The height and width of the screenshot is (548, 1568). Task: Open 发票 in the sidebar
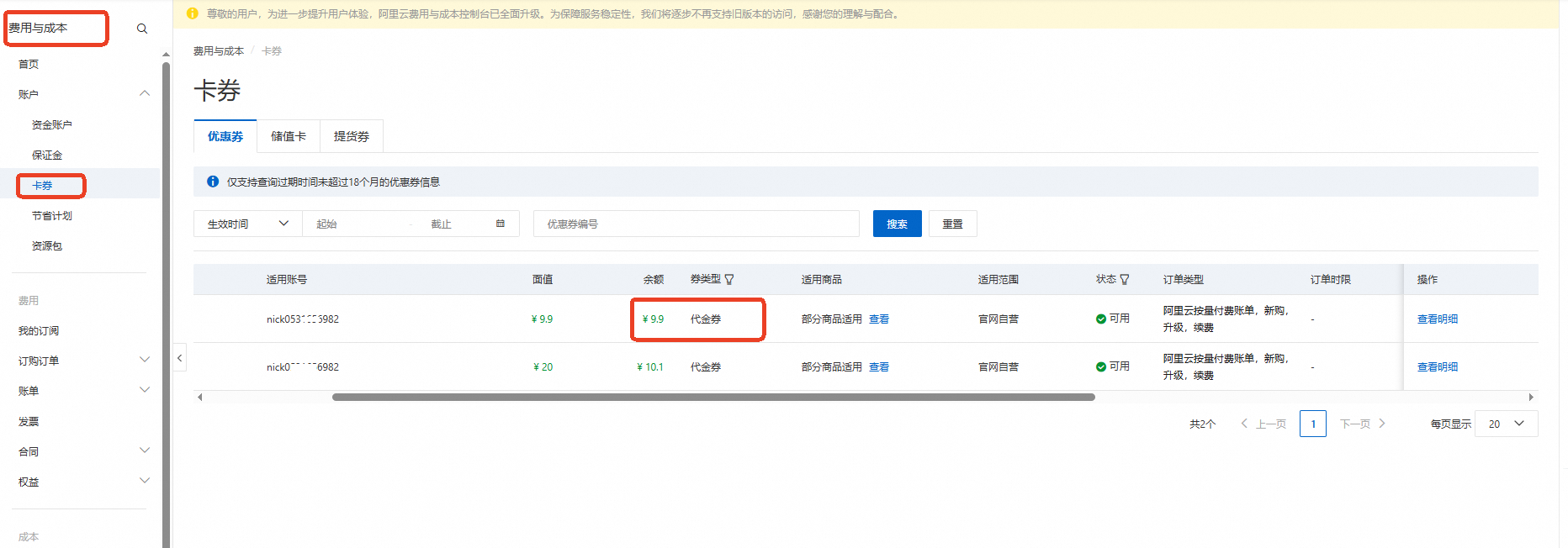[29, 421]
